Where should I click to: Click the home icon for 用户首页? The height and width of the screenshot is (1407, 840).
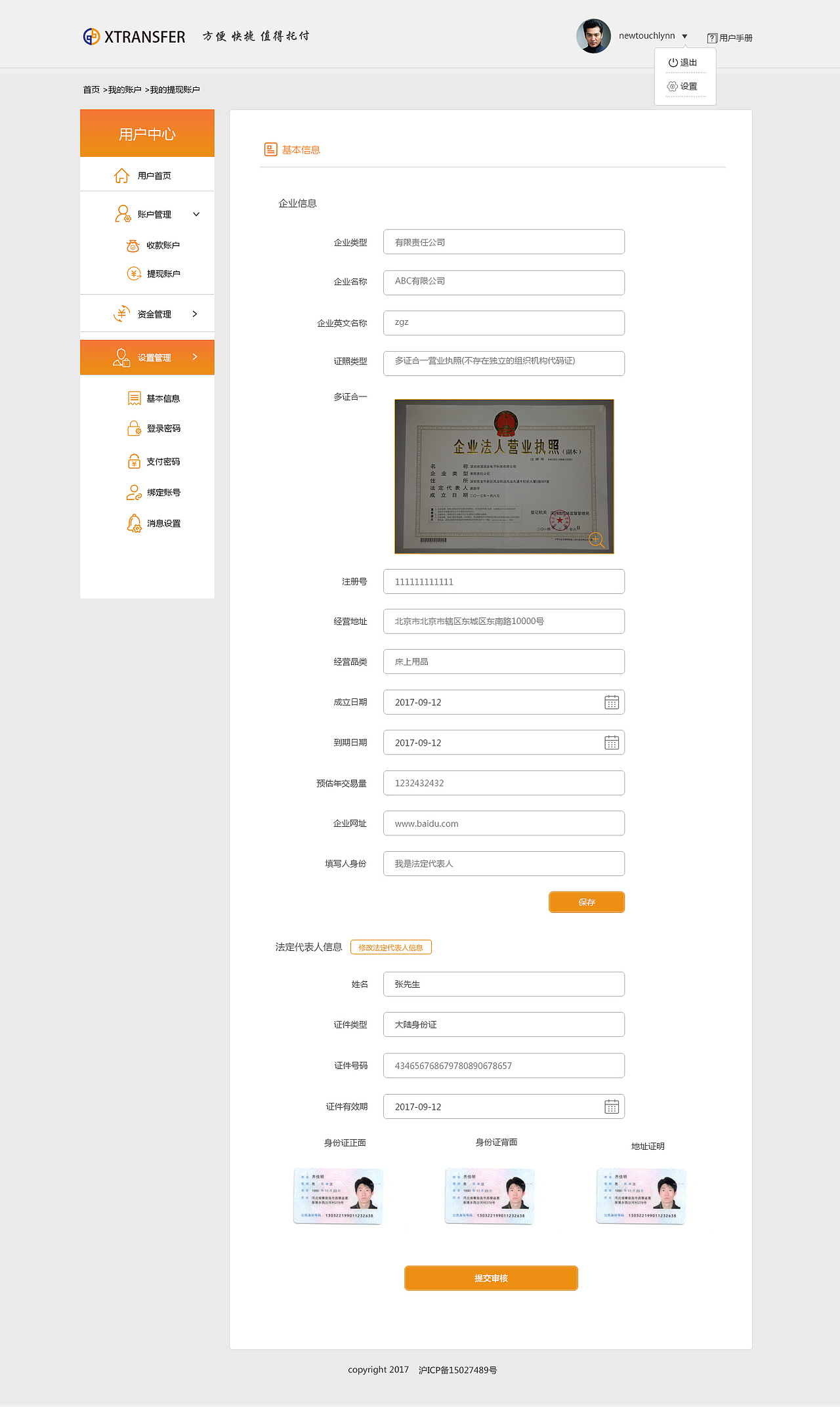(x=121, y=175)
